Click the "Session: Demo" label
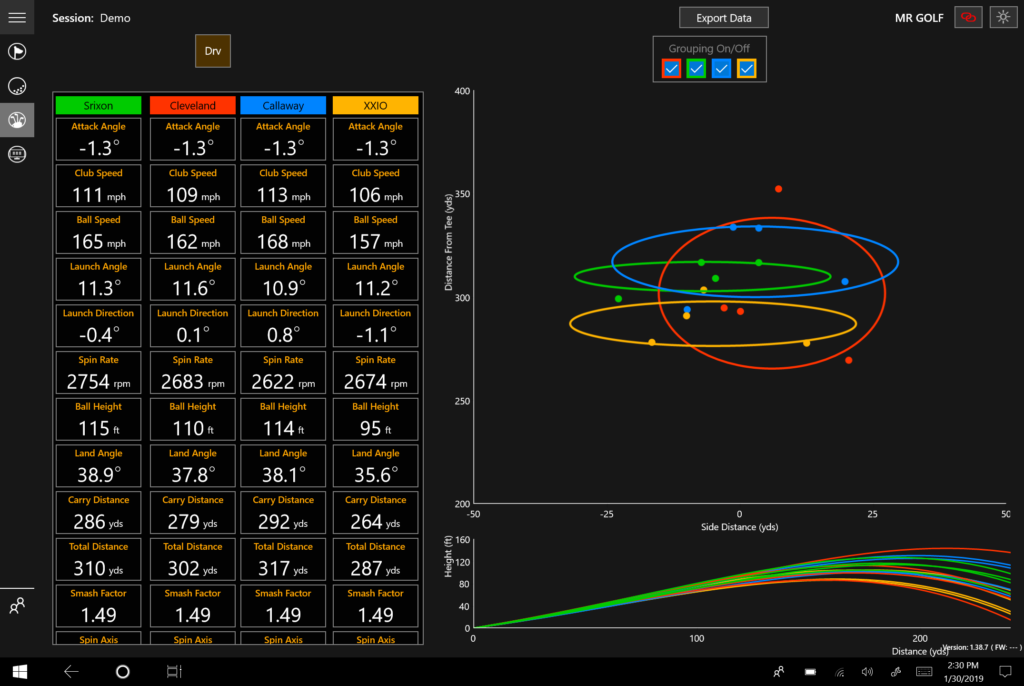The width and height of the screenshot is (1024, 686). (x=91, y=18)
